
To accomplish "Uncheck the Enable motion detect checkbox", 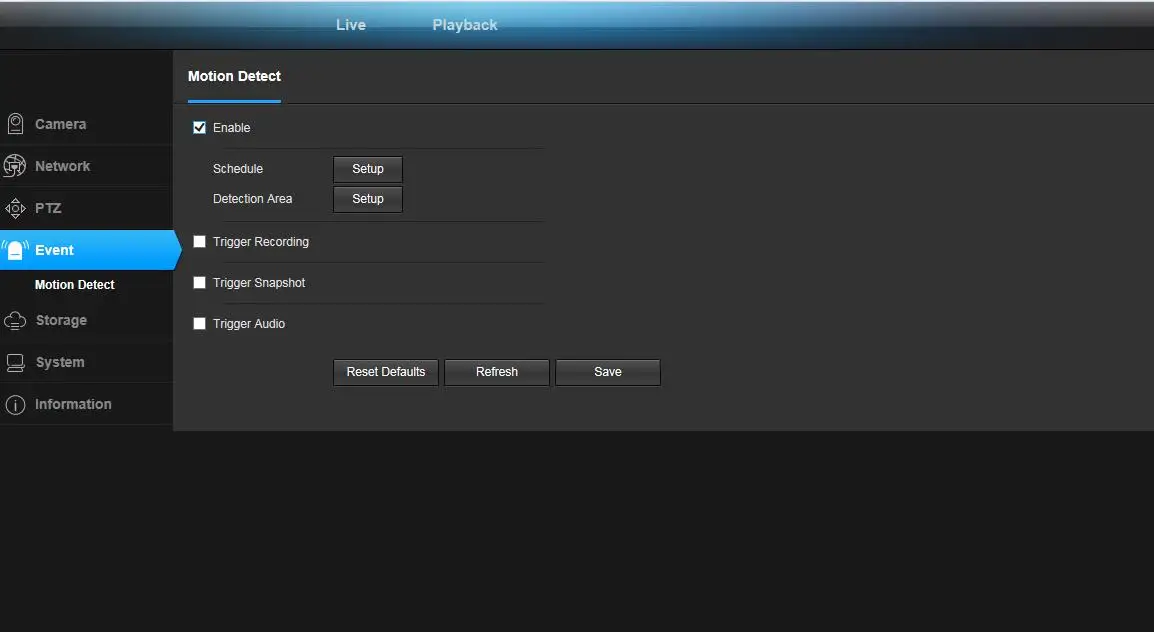I will (199, 128).
